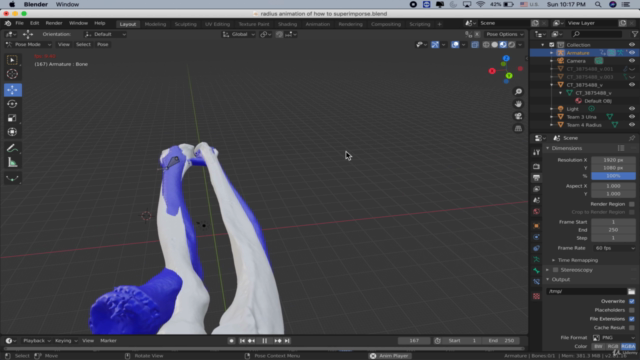Open the Render menu
The height and width of the screenshot is (360, 640).
tap(54, 23)
